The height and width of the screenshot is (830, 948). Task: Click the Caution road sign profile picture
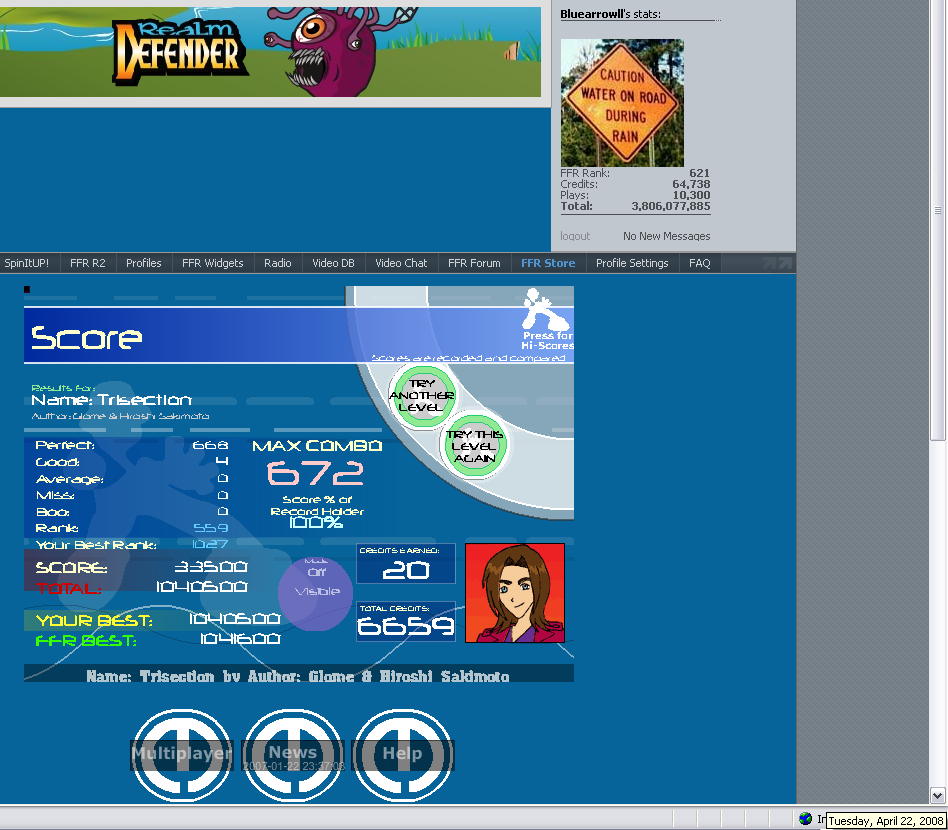click(622, 103)
